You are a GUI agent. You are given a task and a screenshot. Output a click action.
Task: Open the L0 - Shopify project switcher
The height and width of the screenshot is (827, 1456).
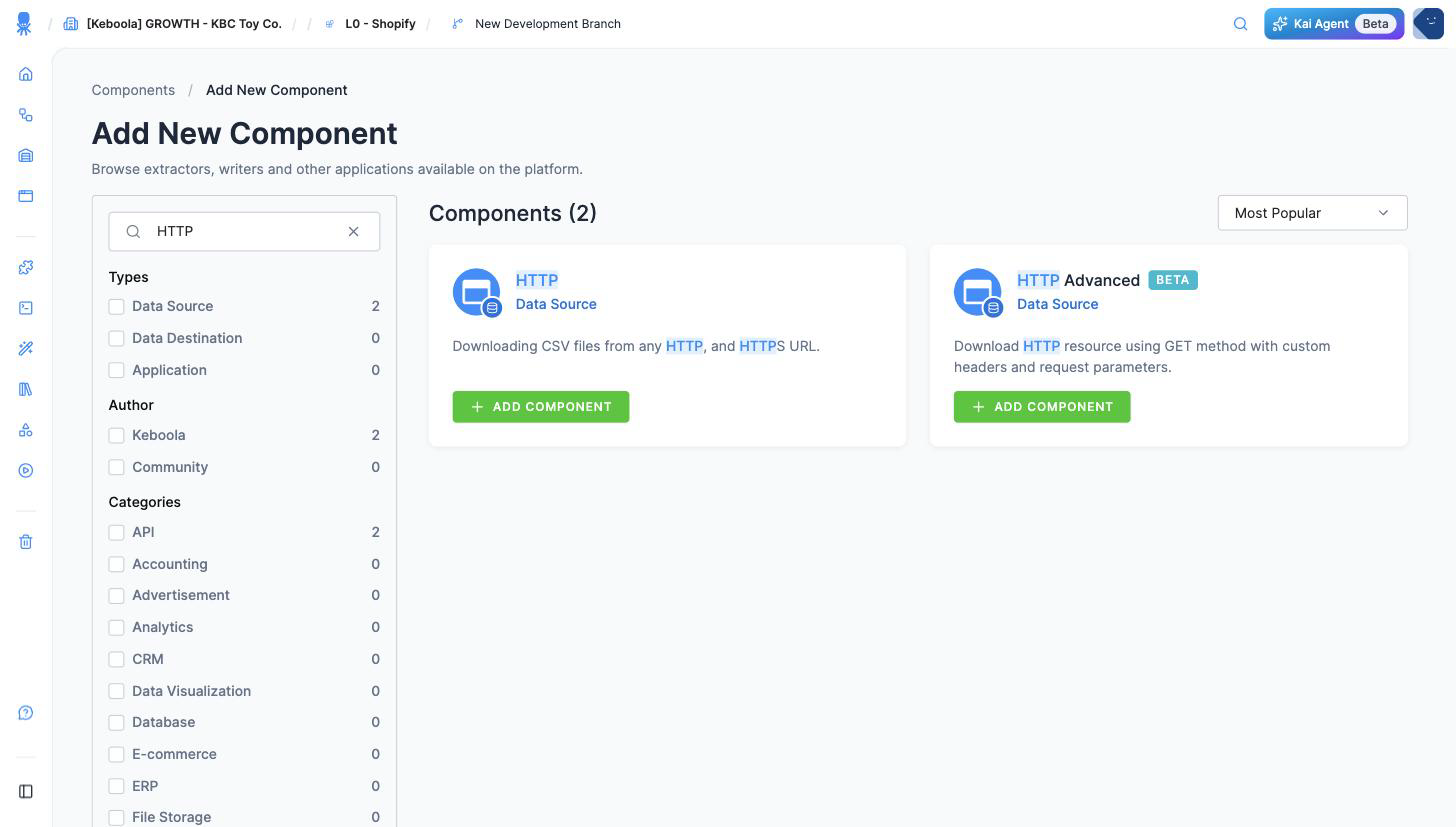[380, 24]
